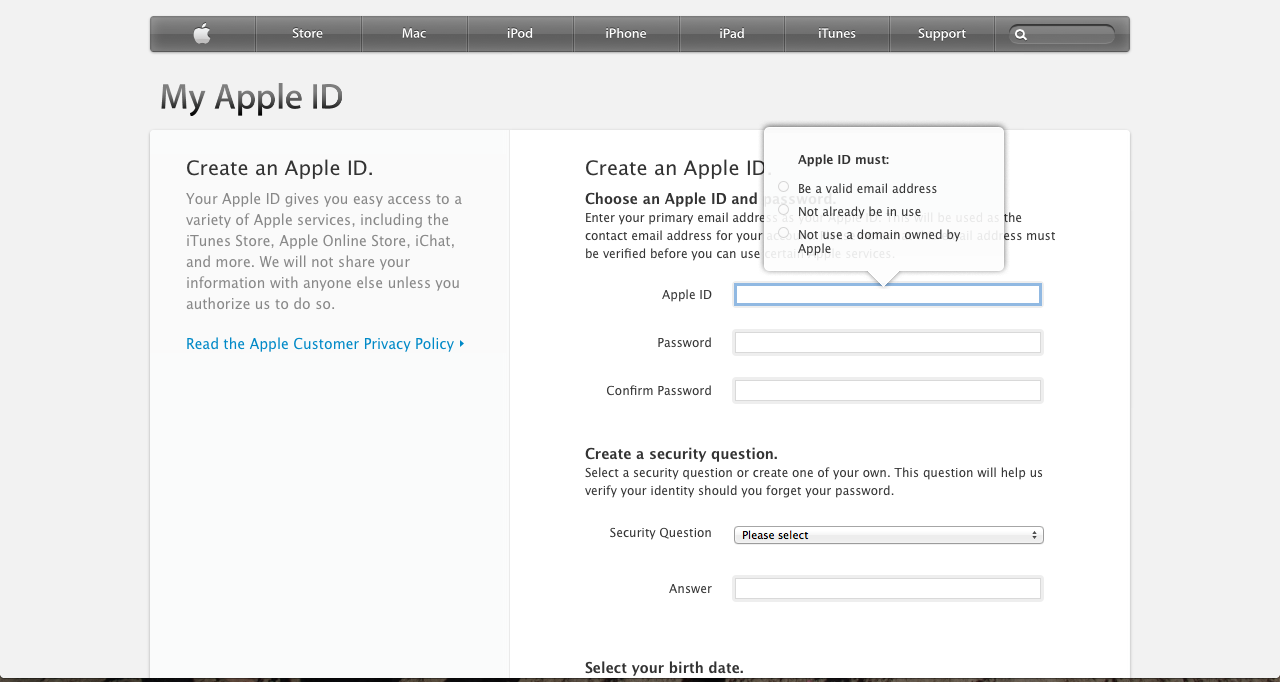Viewport: 1280px width, 682px height.
Task: Expand the Security Question dropdown
Action: tap(889, 535)
